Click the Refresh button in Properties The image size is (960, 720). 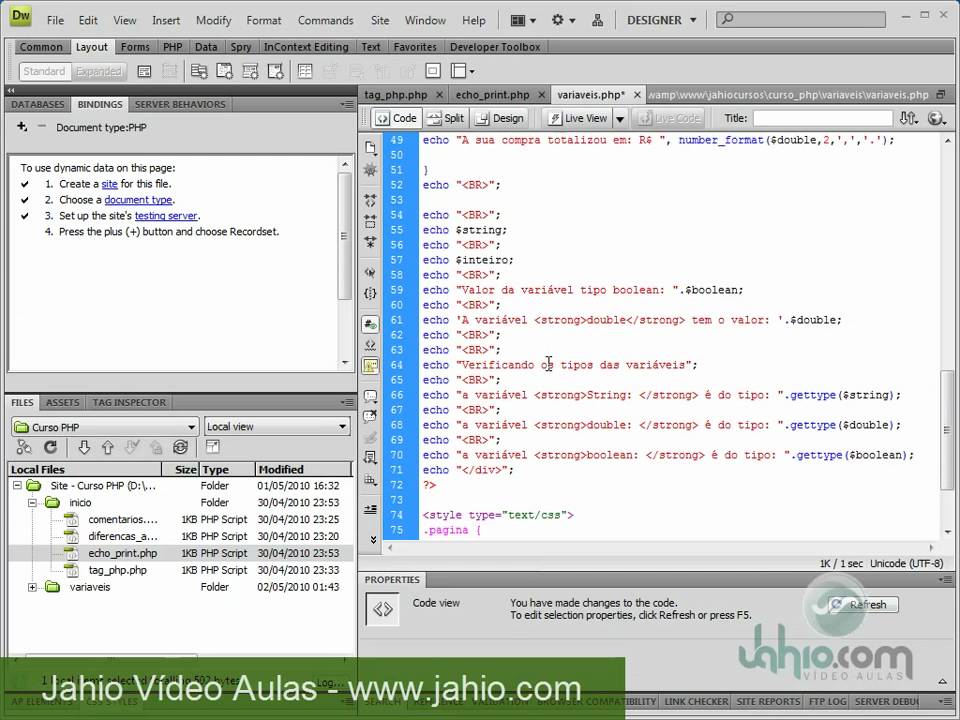pos(863,604)
